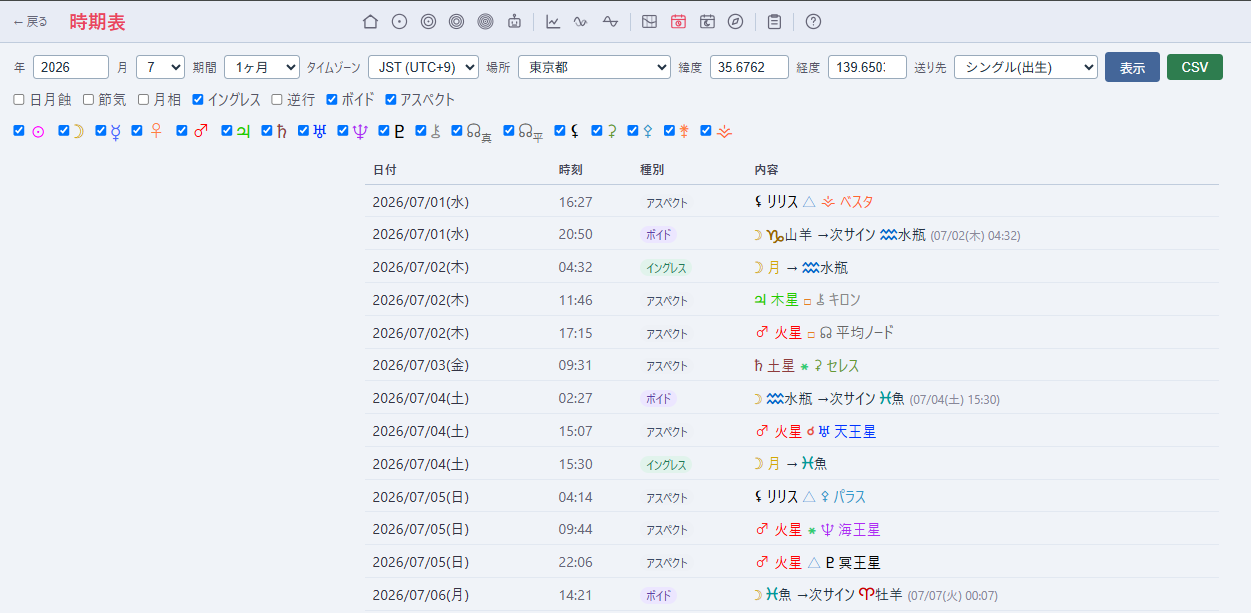Toggle the Chiron key symbol checkbox
Viewport: 1251px width, 613px height.
tap(421, 130)
